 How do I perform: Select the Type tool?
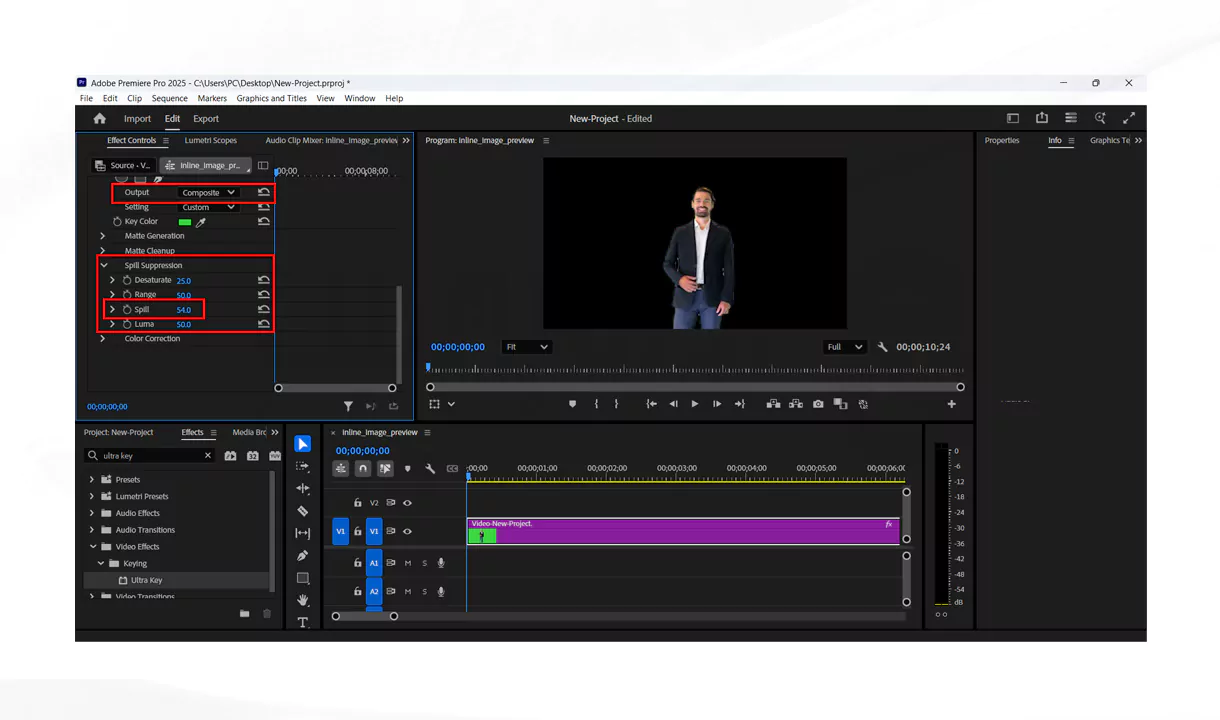coord(303,622)
